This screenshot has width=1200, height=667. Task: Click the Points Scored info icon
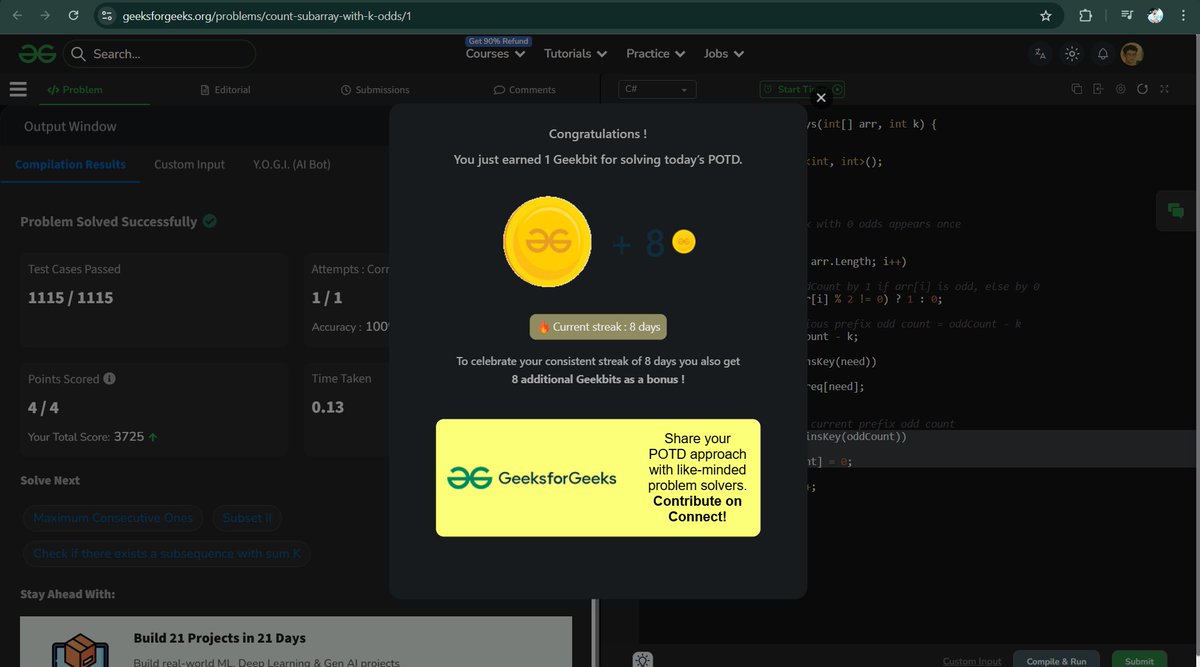tap(109, 379)
